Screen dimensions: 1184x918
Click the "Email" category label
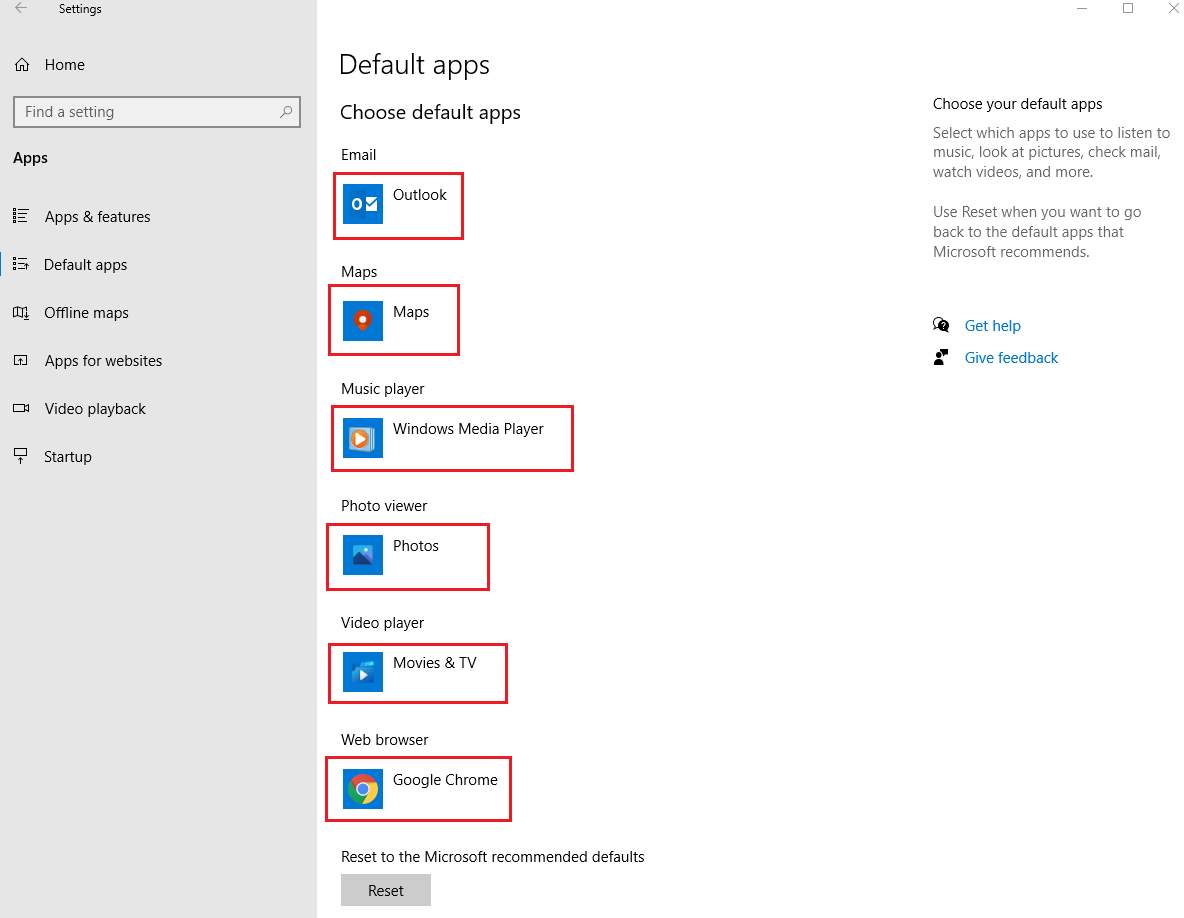click(x=359, y=155)
